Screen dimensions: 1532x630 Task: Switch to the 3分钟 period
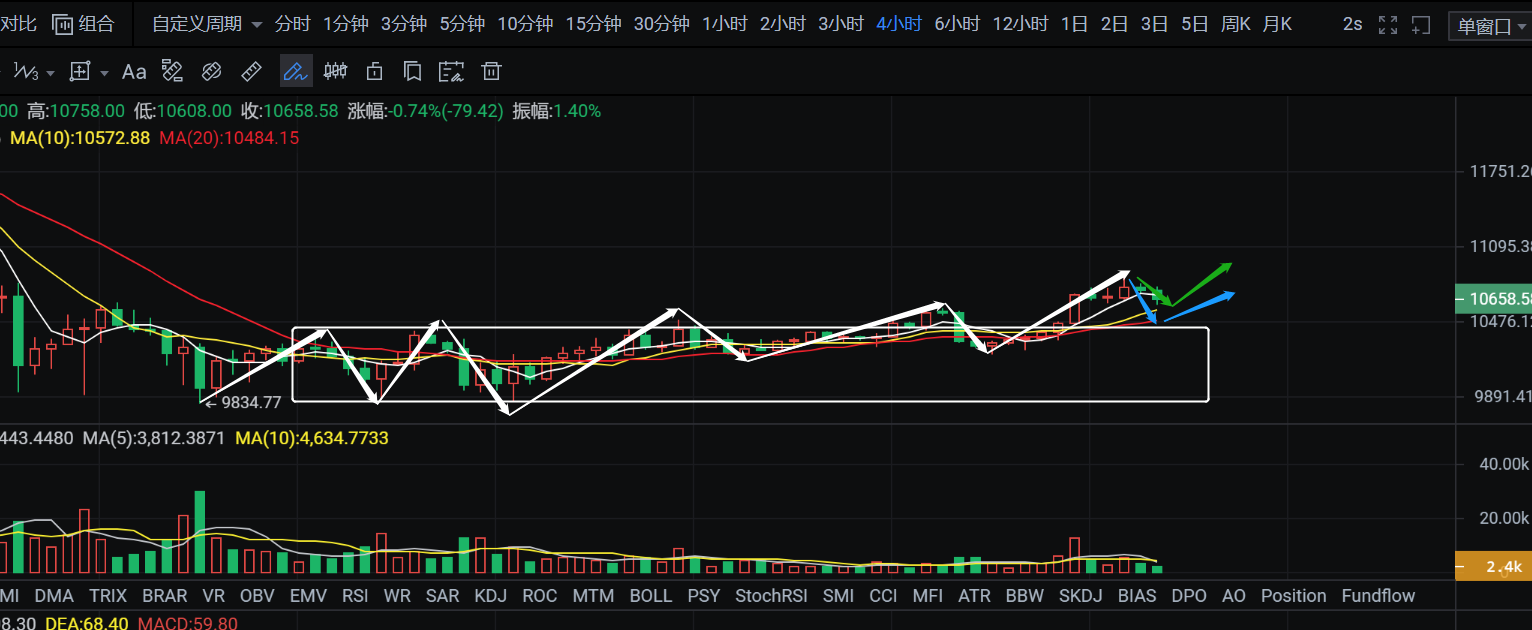tap(404, 24)
